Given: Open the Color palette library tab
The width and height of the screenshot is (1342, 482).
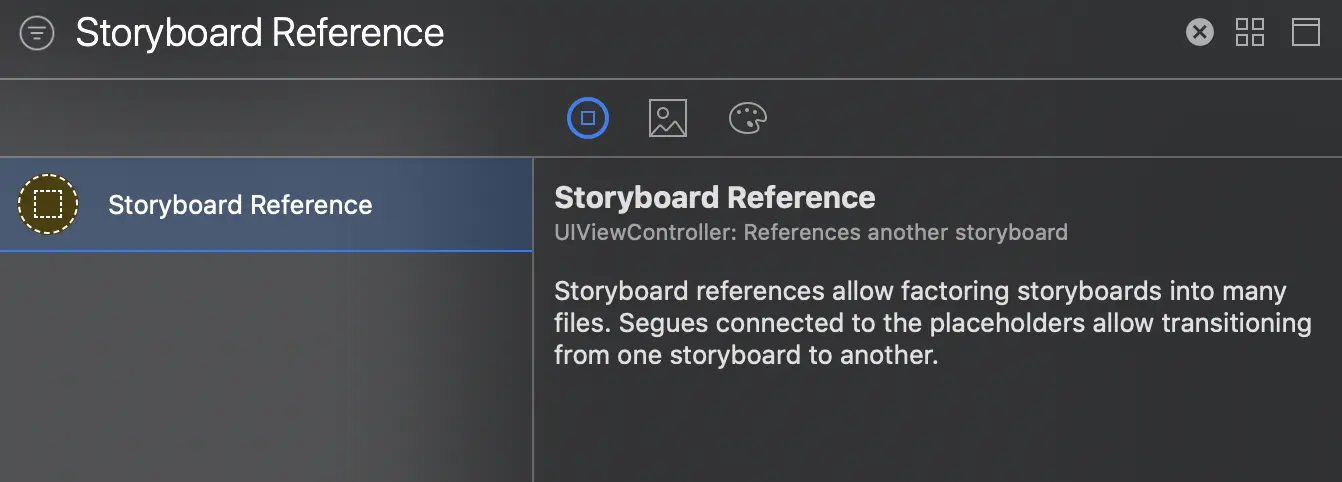Looking at the screenshot, I should pos(747,118).
